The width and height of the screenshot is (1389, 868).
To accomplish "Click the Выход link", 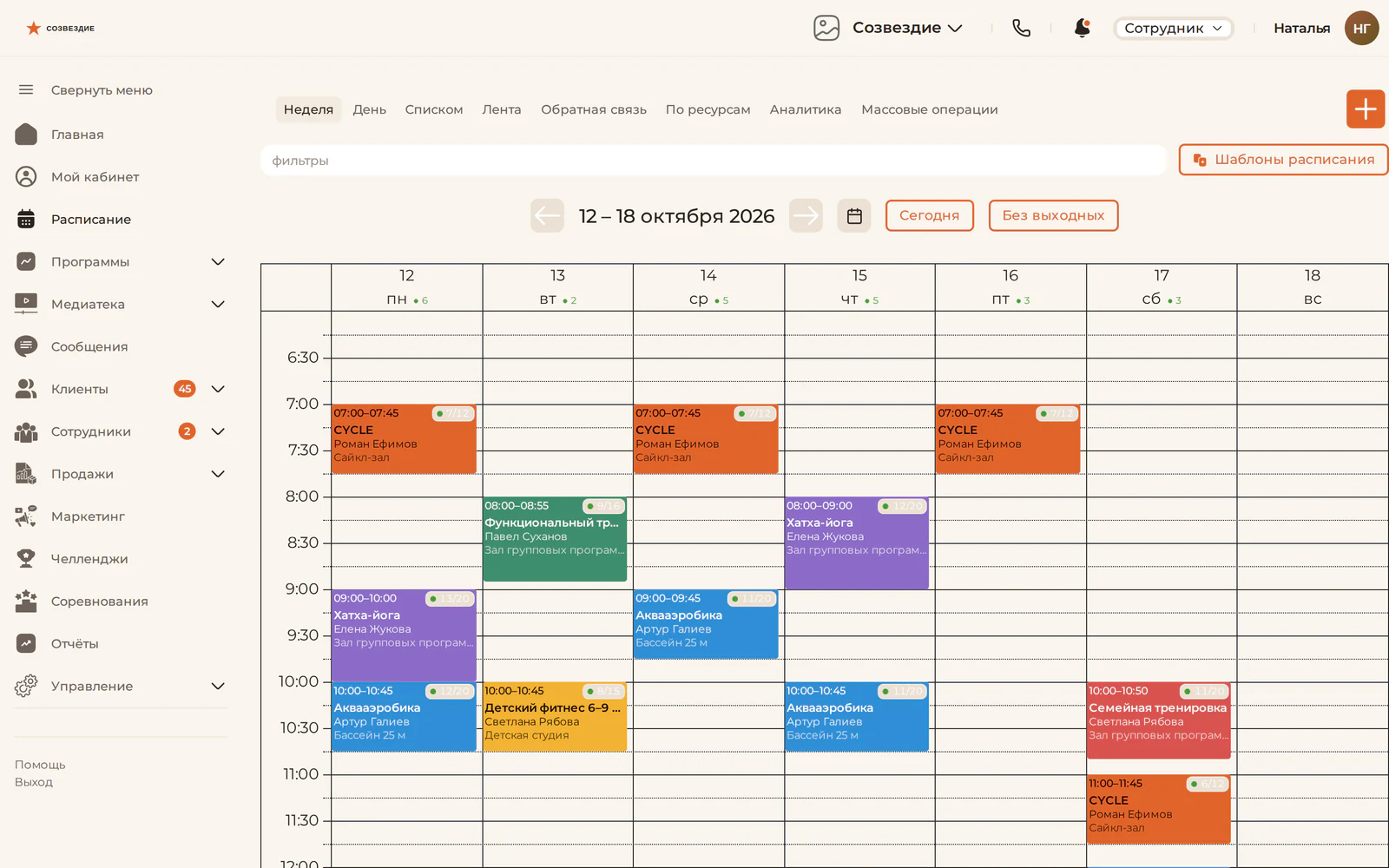I will coord(34,782).
